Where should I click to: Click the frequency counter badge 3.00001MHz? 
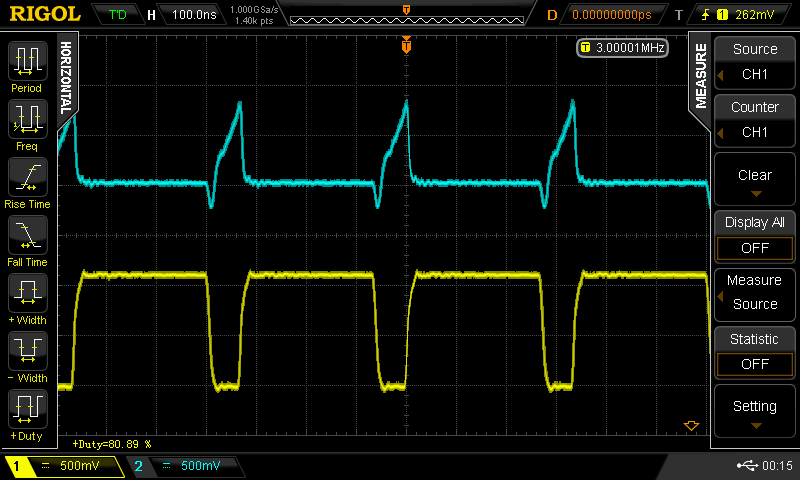(x=622, y=48)
